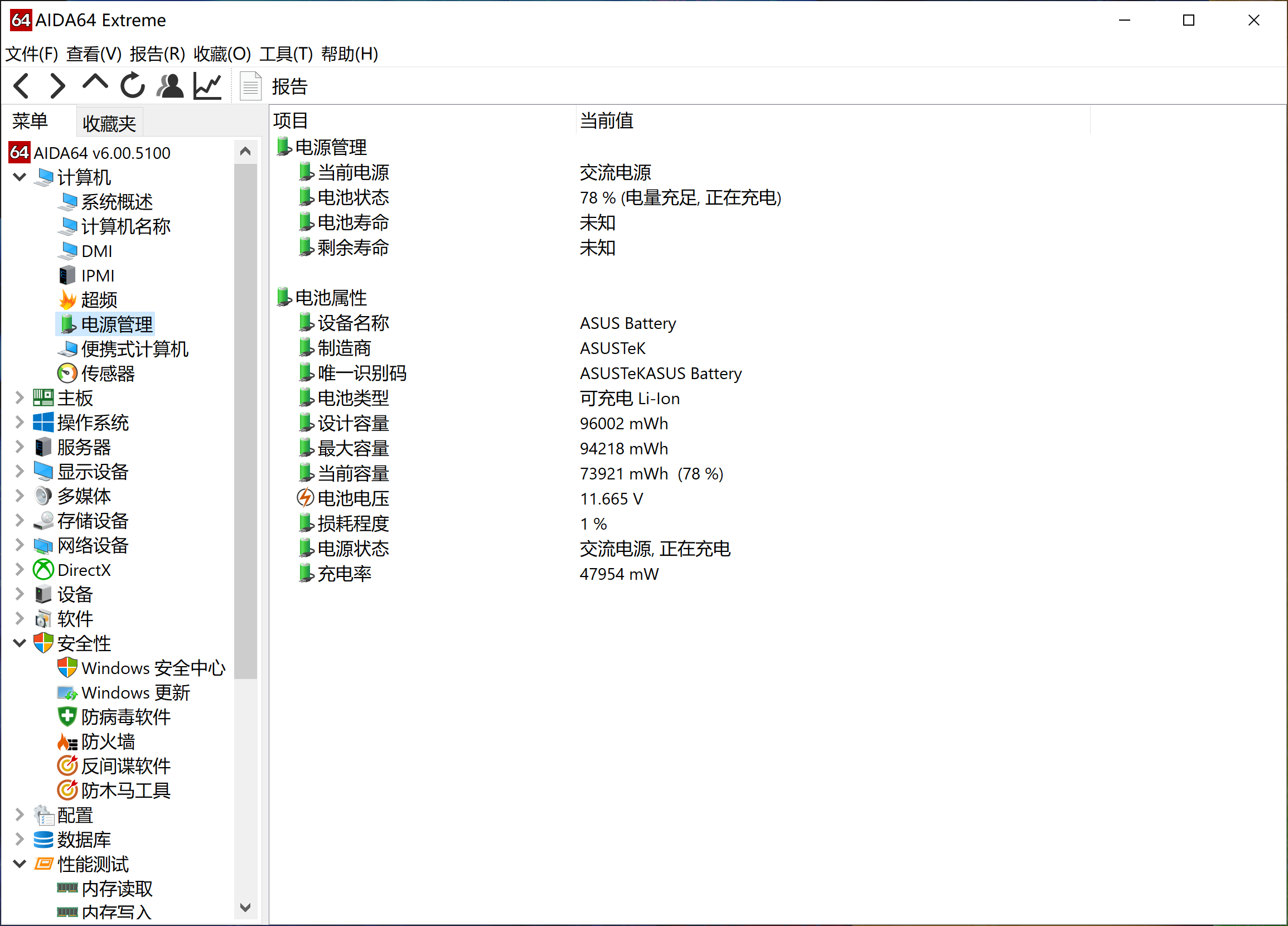Open the graph chart toolbar icon

point(207,86)
